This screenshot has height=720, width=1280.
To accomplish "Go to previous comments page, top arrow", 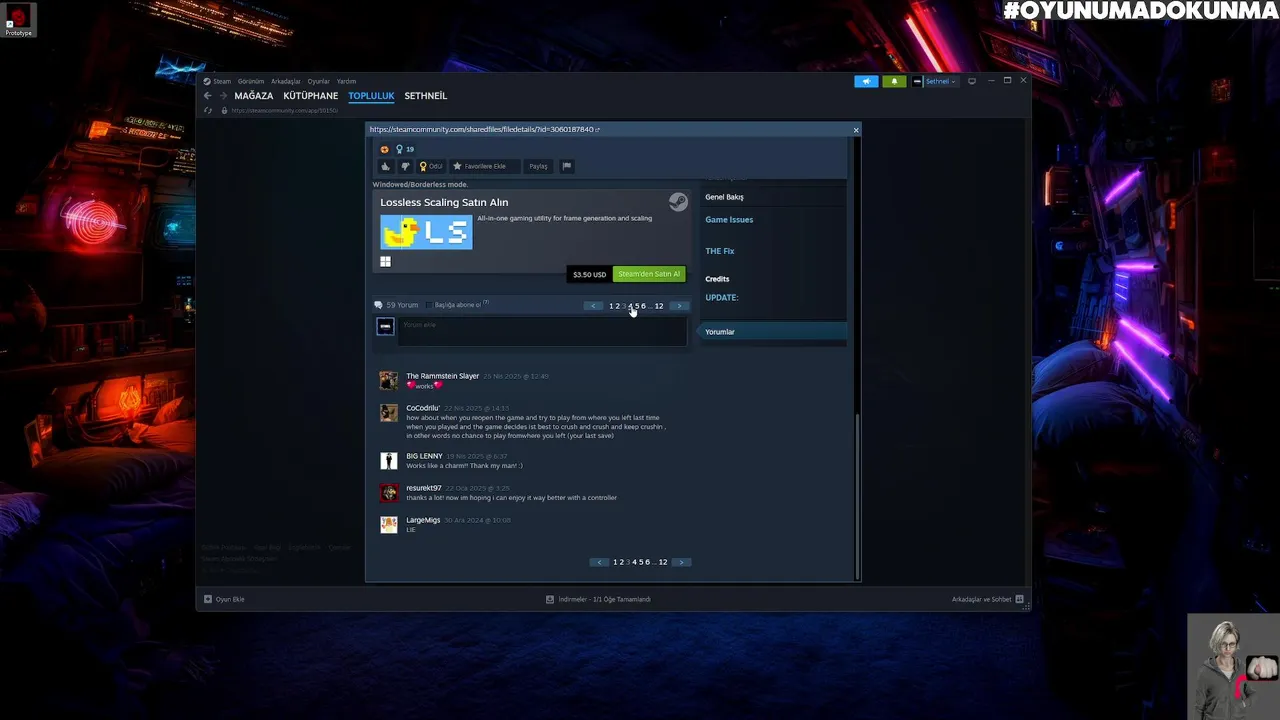I will (593, 306).
